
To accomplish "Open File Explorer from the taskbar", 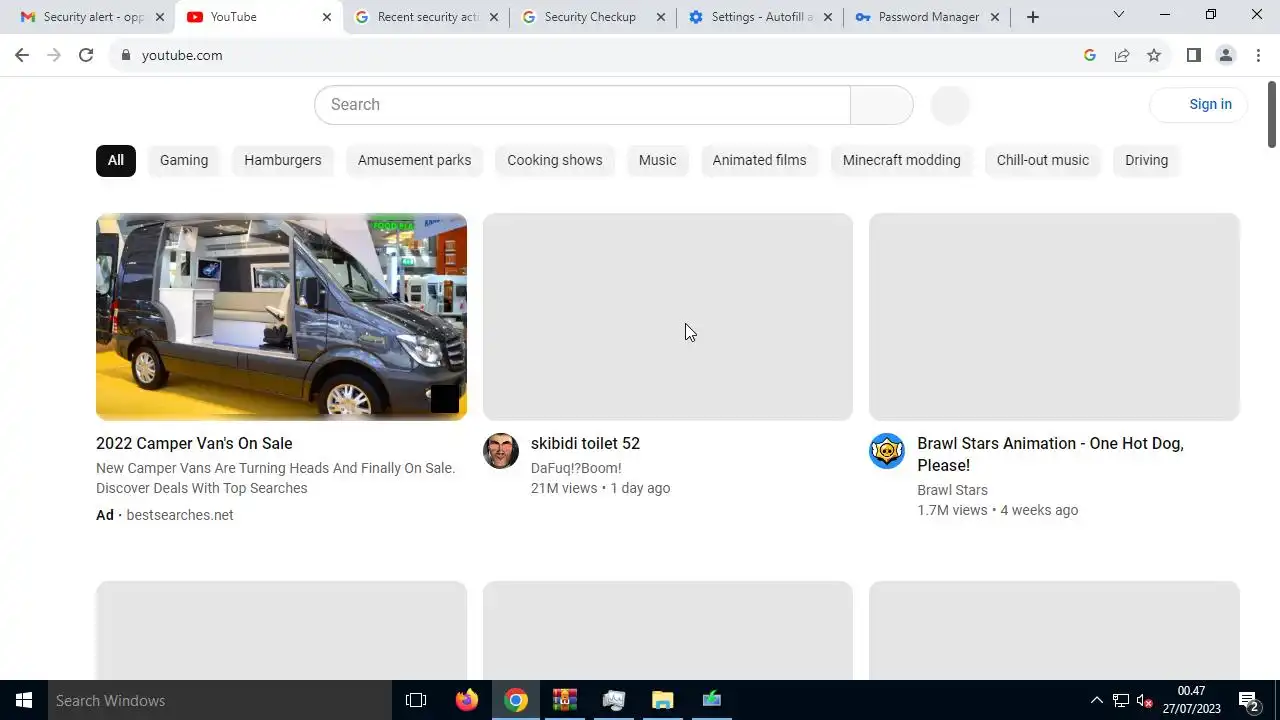I will tap(663, 700).
